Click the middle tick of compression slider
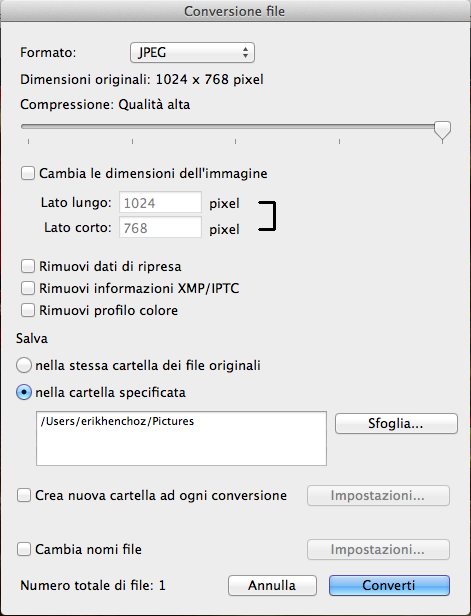This screenshot has width=471, height=616. point(236,141)
